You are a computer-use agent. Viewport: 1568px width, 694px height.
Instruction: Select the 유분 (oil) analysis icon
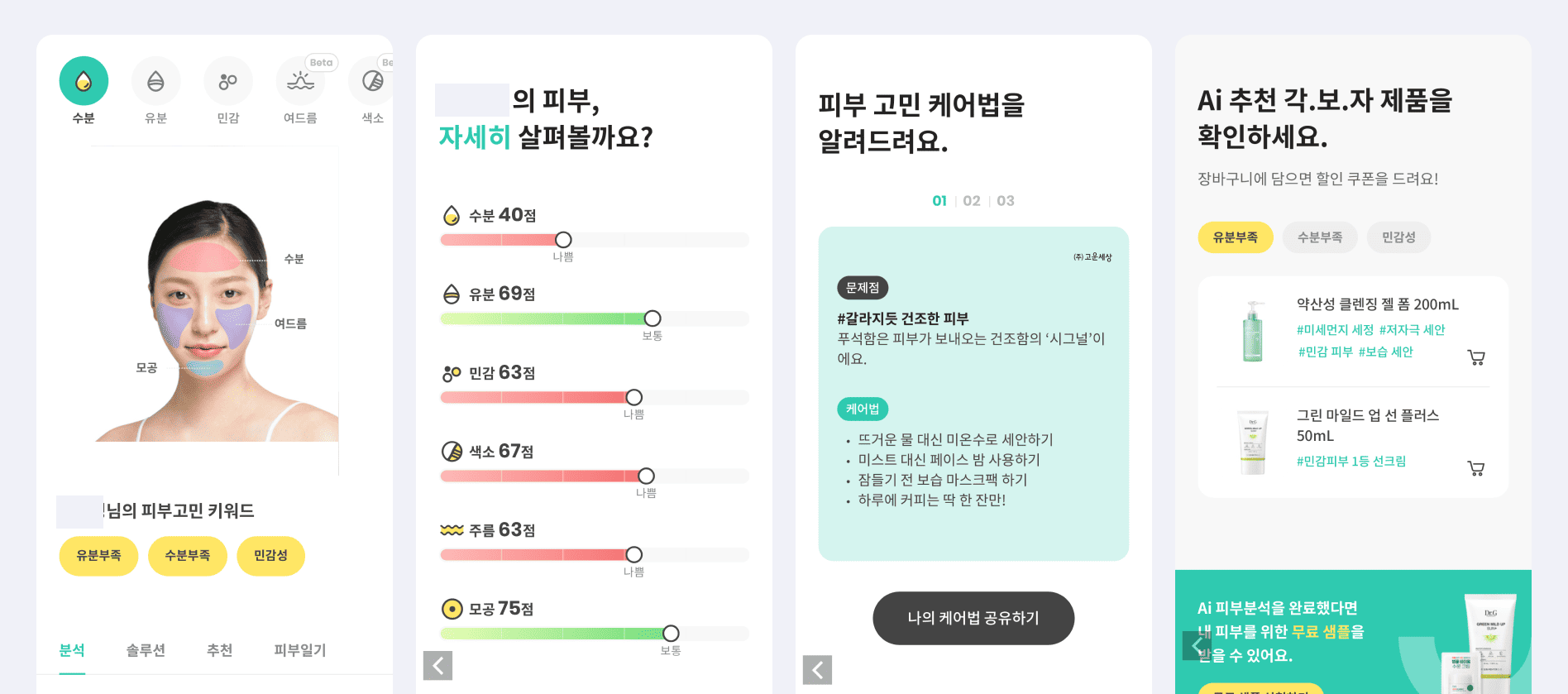pos(155,79)
